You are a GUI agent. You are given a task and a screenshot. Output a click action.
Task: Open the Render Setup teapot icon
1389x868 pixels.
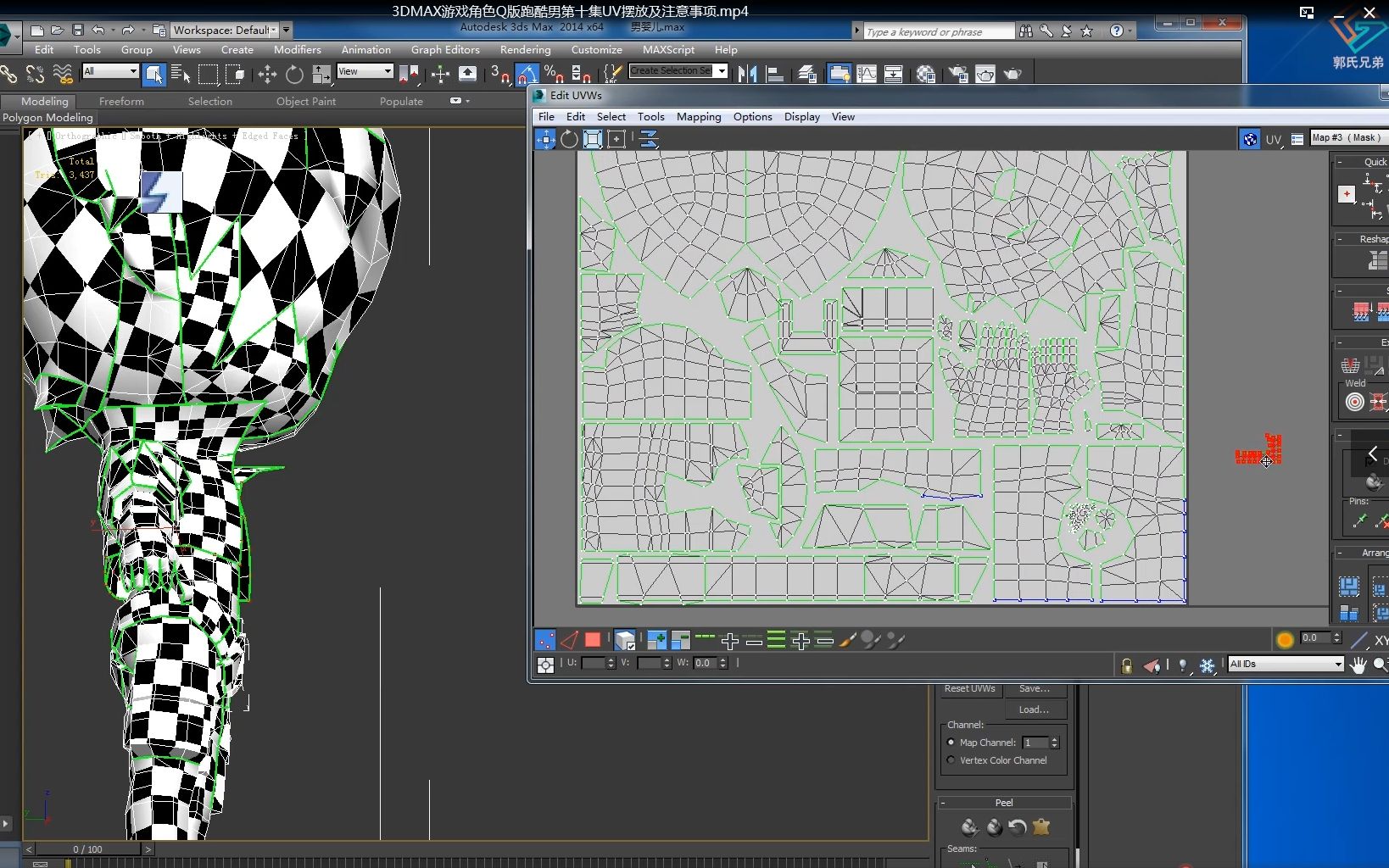pos(957,75)
